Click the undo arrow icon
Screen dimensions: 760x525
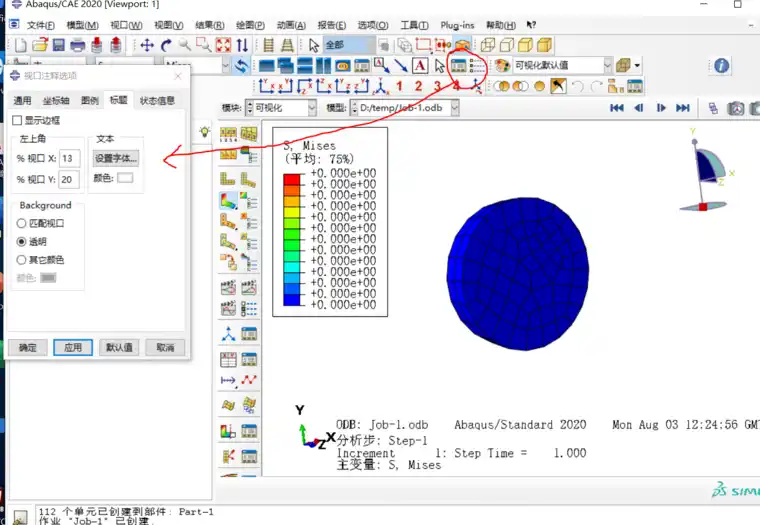tap(577, 87)
